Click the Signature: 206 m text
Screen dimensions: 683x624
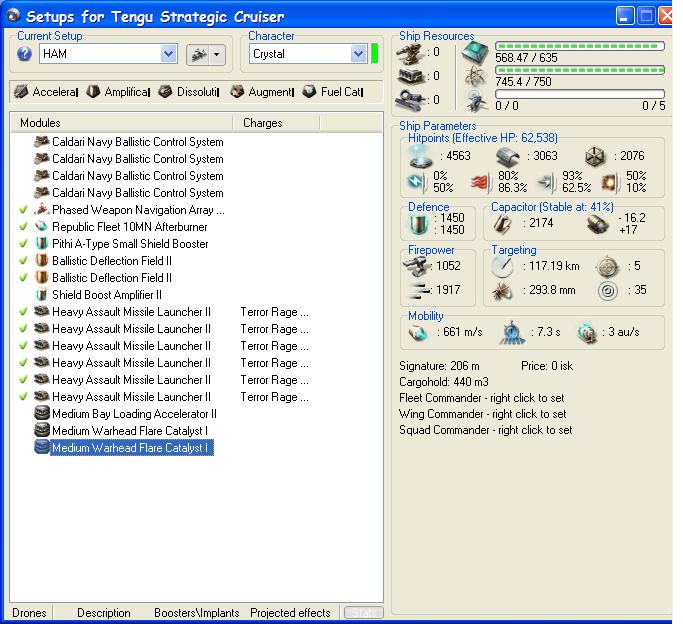pos(439,366)
